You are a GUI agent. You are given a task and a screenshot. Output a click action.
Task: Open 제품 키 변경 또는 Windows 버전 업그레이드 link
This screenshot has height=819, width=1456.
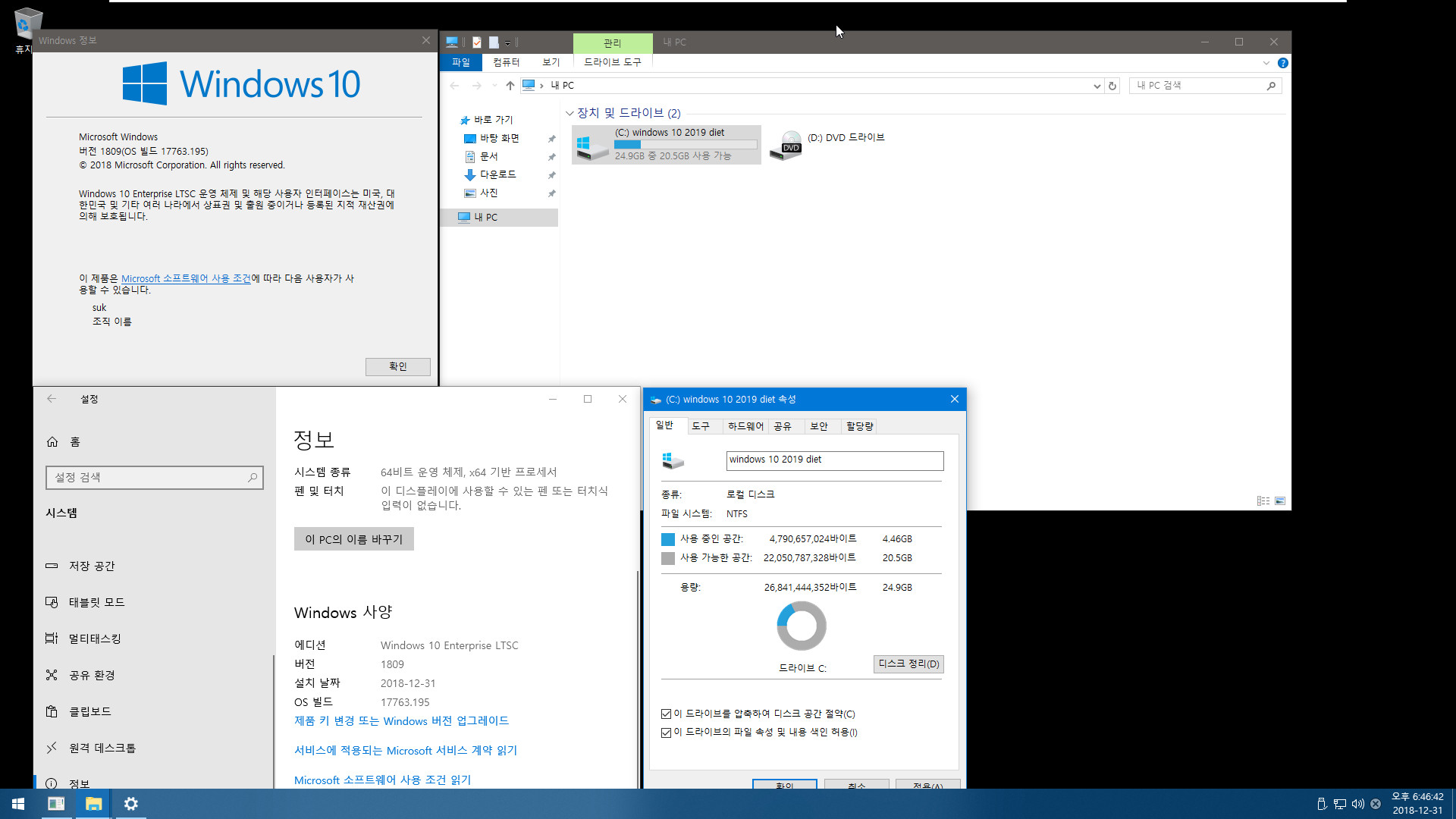(401, 720)
